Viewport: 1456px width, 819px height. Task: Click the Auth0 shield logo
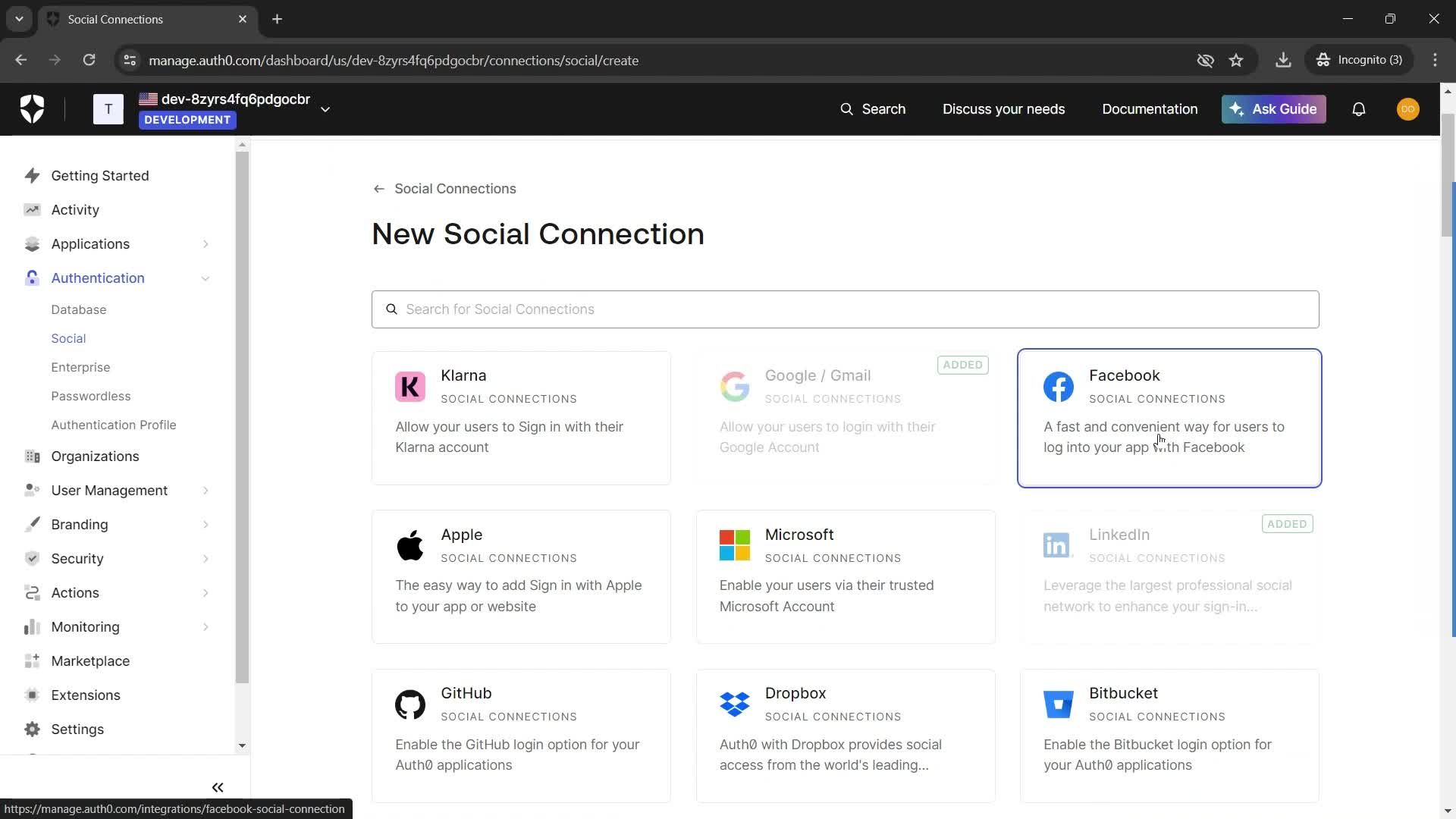(32, 109)
